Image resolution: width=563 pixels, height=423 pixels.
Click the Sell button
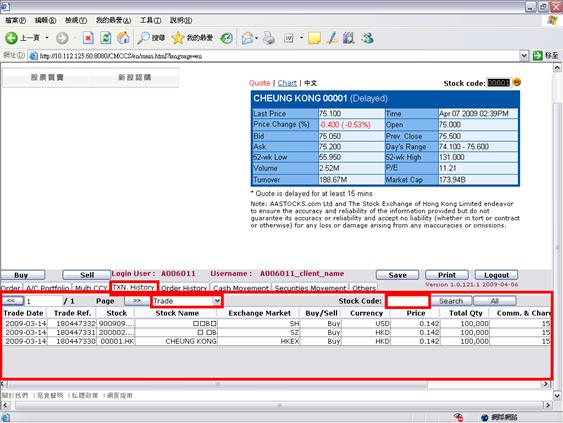87,275
